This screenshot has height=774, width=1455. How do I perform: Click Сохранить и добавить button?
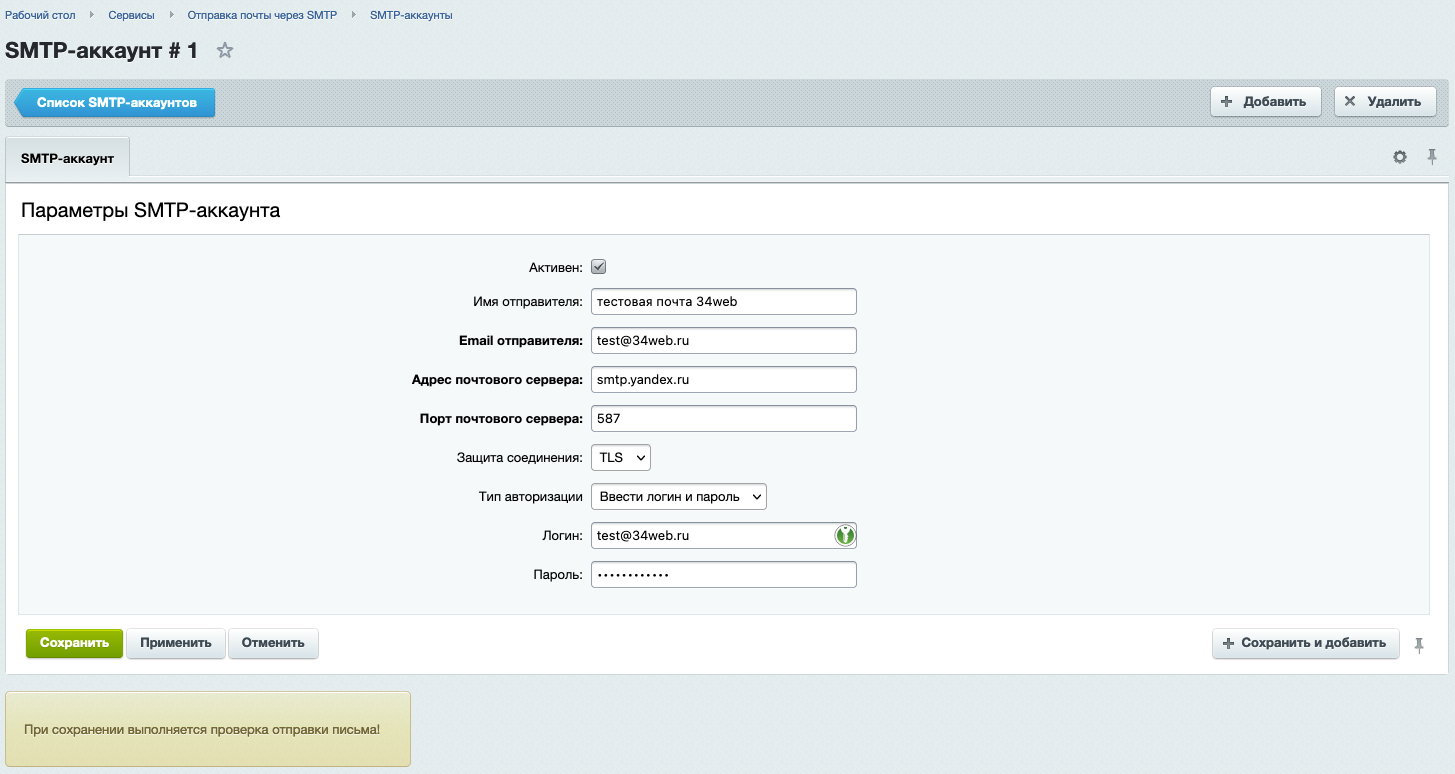tap(1305, 643)
